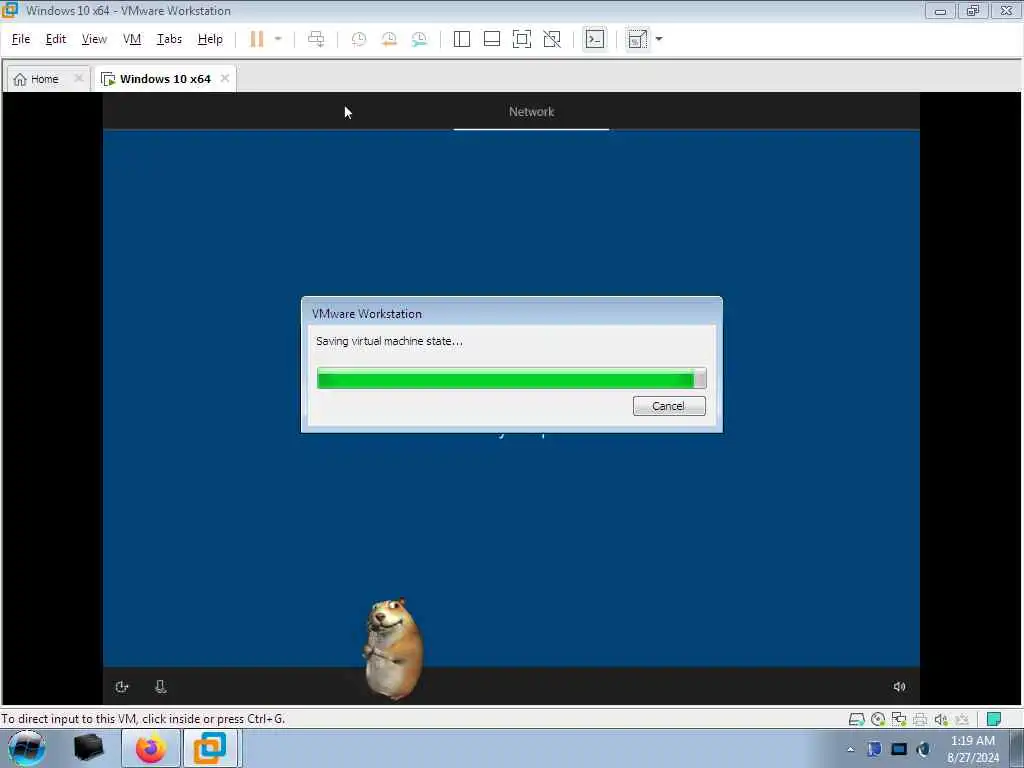Click the Suspend (pause) toolbar button
1024x768 pixels.
pyautogui.click(x=257, y=39)
